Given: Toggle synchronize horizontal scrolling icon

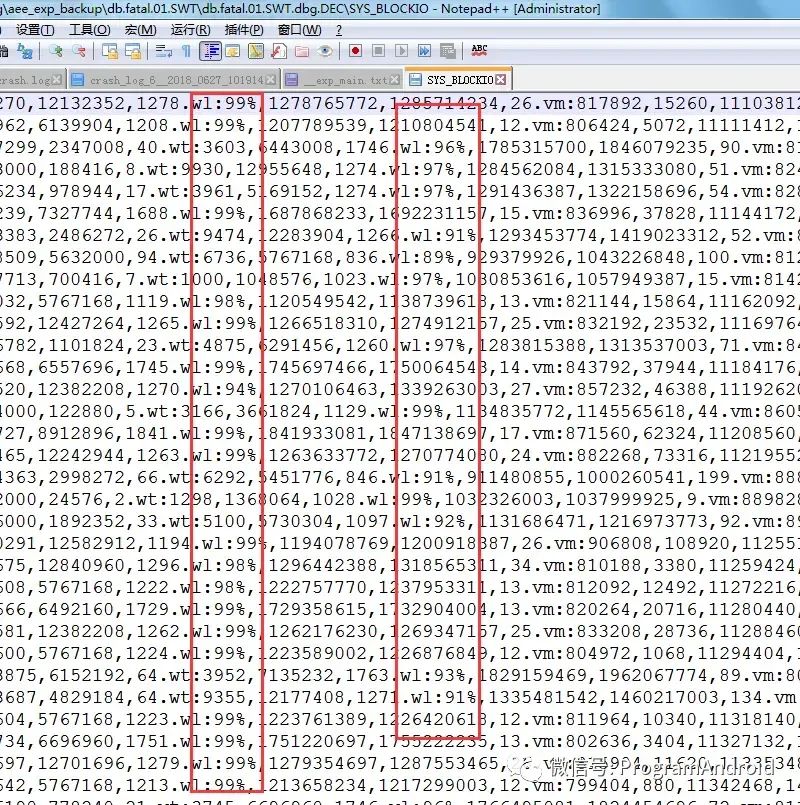Looking at the screenshot, I should pos(133,51).
